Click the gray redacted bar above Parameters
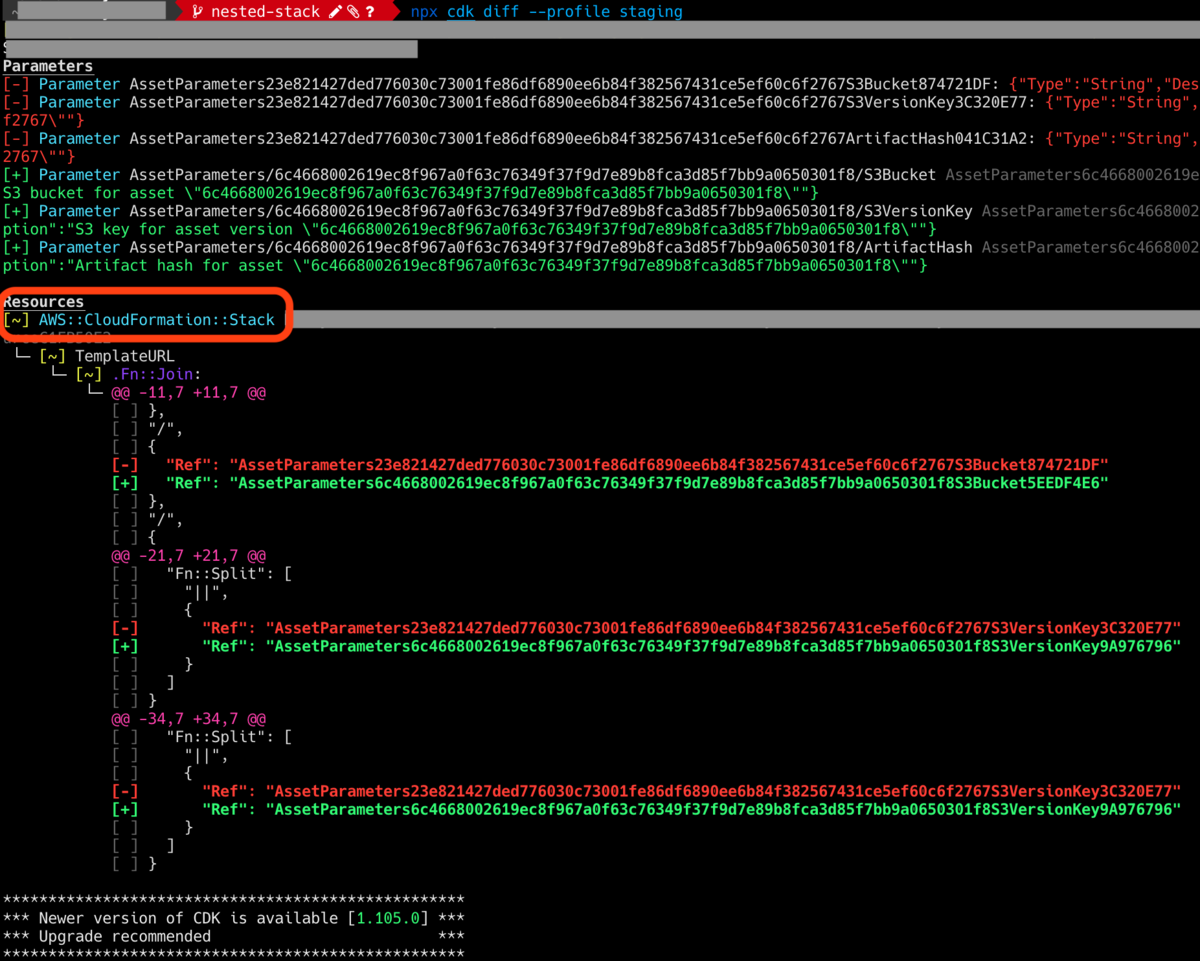Viewport: 1200px width, 961px height. click(210, 48)
